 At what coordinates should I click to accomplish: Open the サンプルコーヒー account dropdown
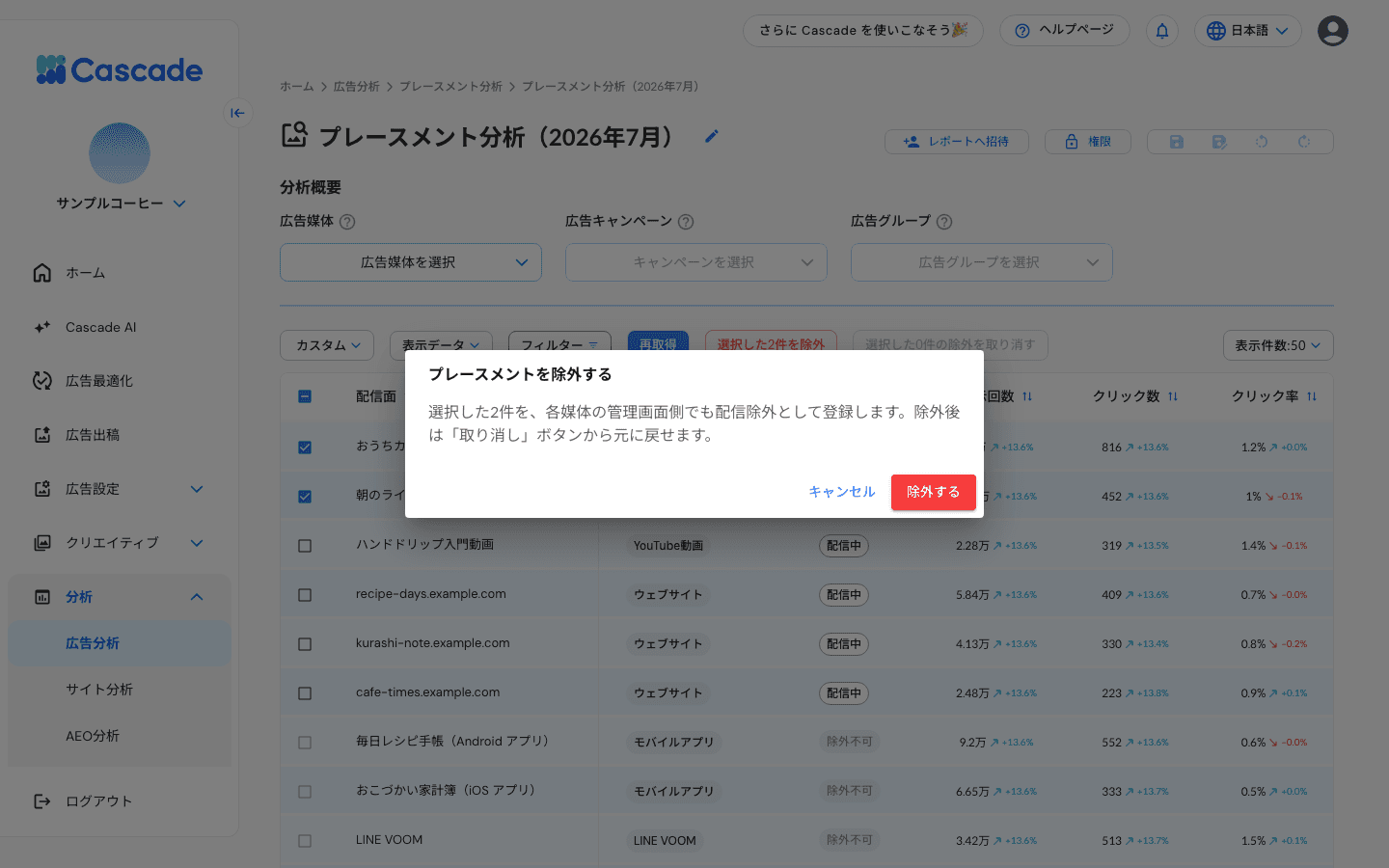coord(120,203)
